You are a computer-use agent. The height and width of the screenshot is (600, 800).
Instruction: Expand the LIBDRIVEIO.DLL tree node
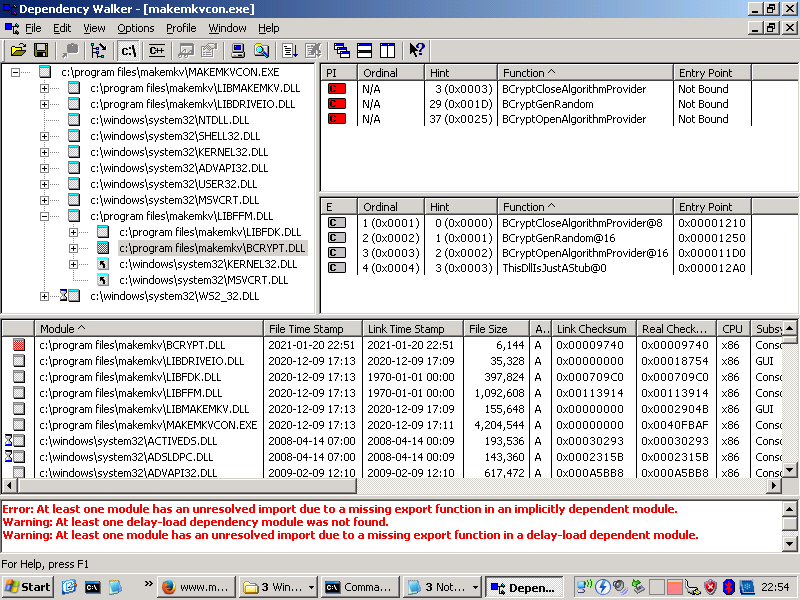44,104
